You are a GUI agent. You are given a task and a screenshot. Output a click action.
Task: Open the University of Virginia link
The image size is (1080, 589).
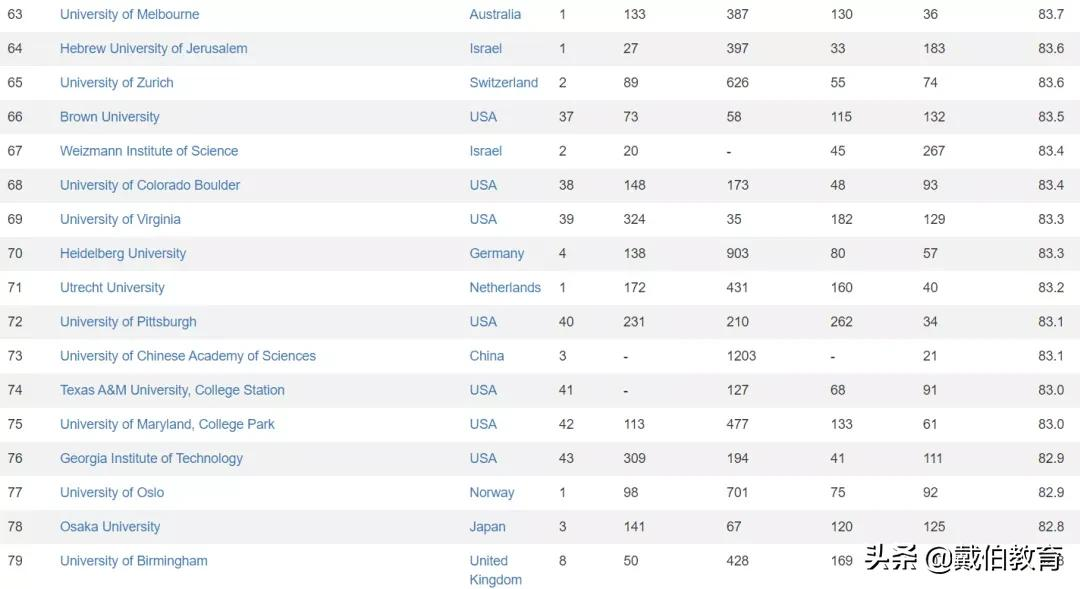[120, 219]
